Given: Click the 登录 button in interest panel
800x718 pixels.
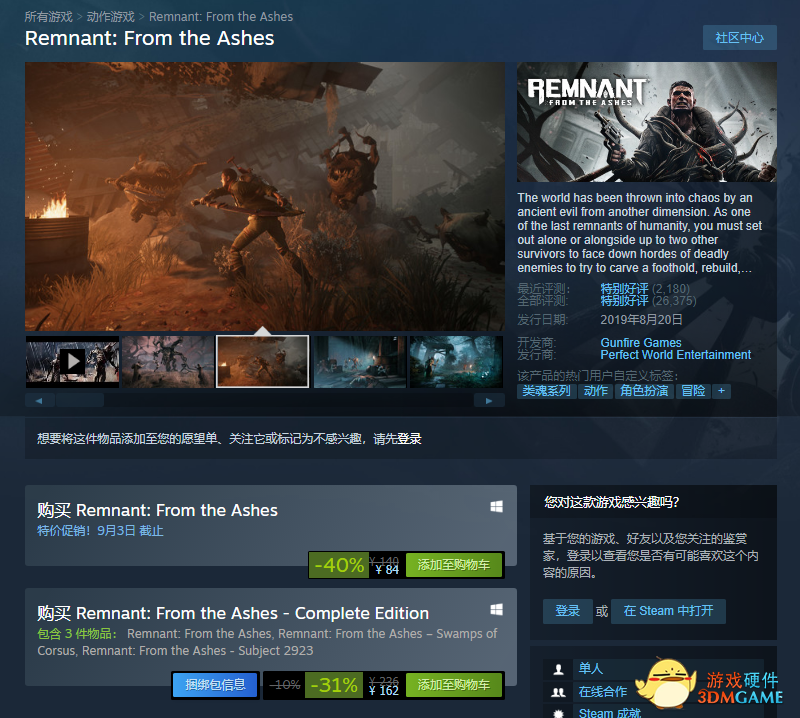Looking at the screenshot, I should [567, 611].
